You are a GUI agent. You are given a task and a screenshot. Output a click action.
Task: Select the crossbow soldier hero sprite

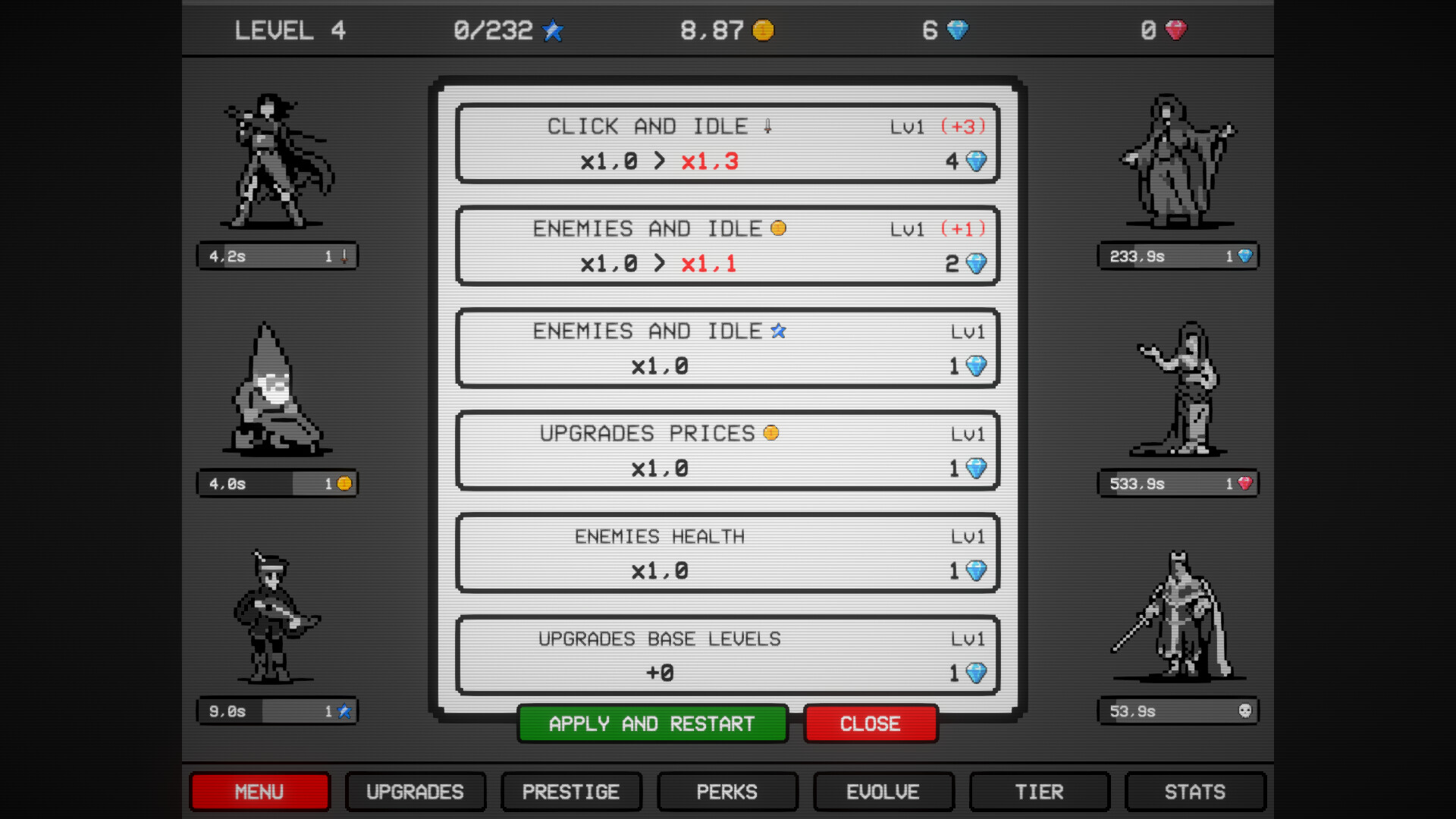276,617
